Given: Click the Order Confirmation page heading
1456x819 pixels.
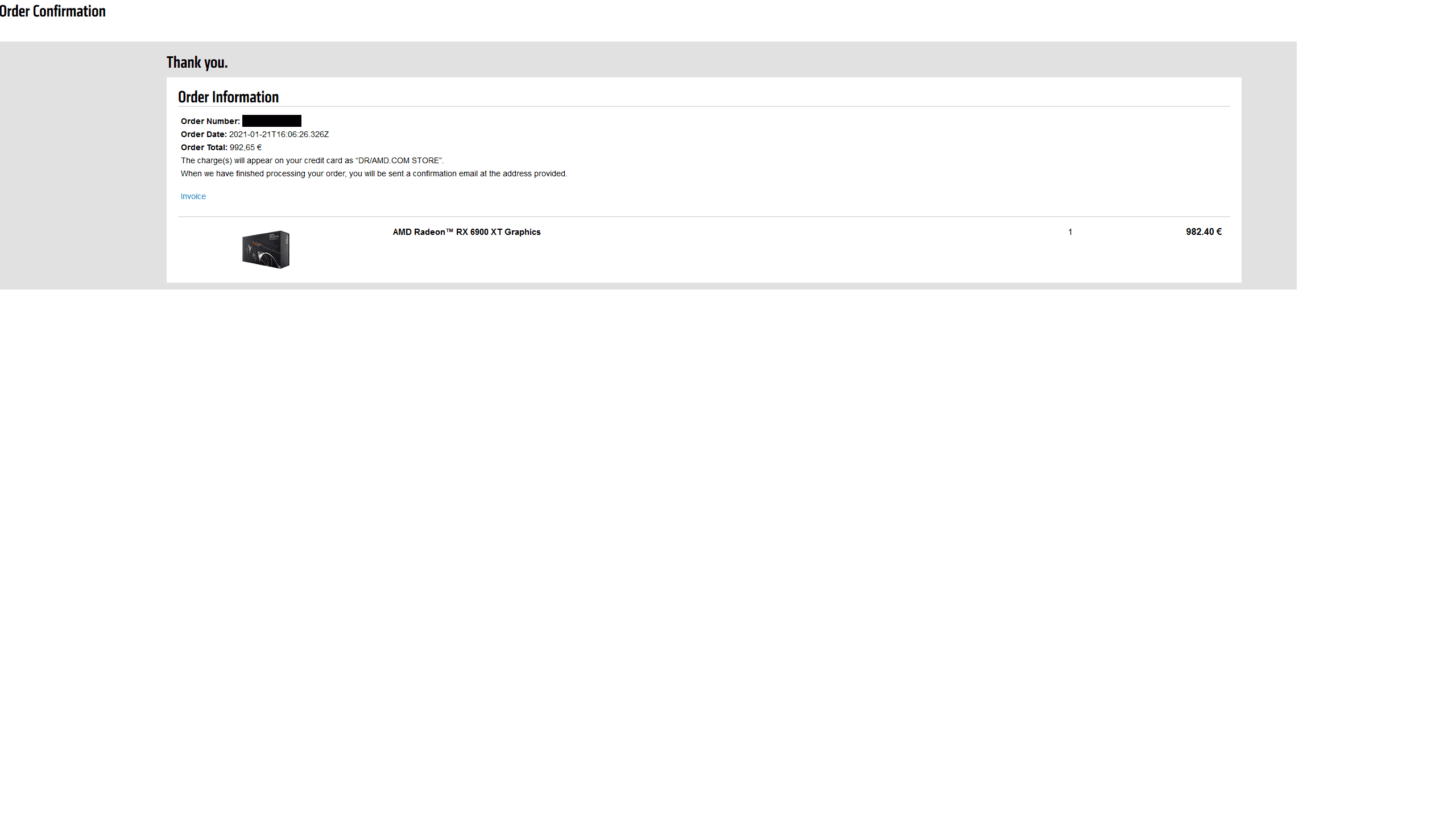Looking at the screenshot, I should tap(52, 11).
